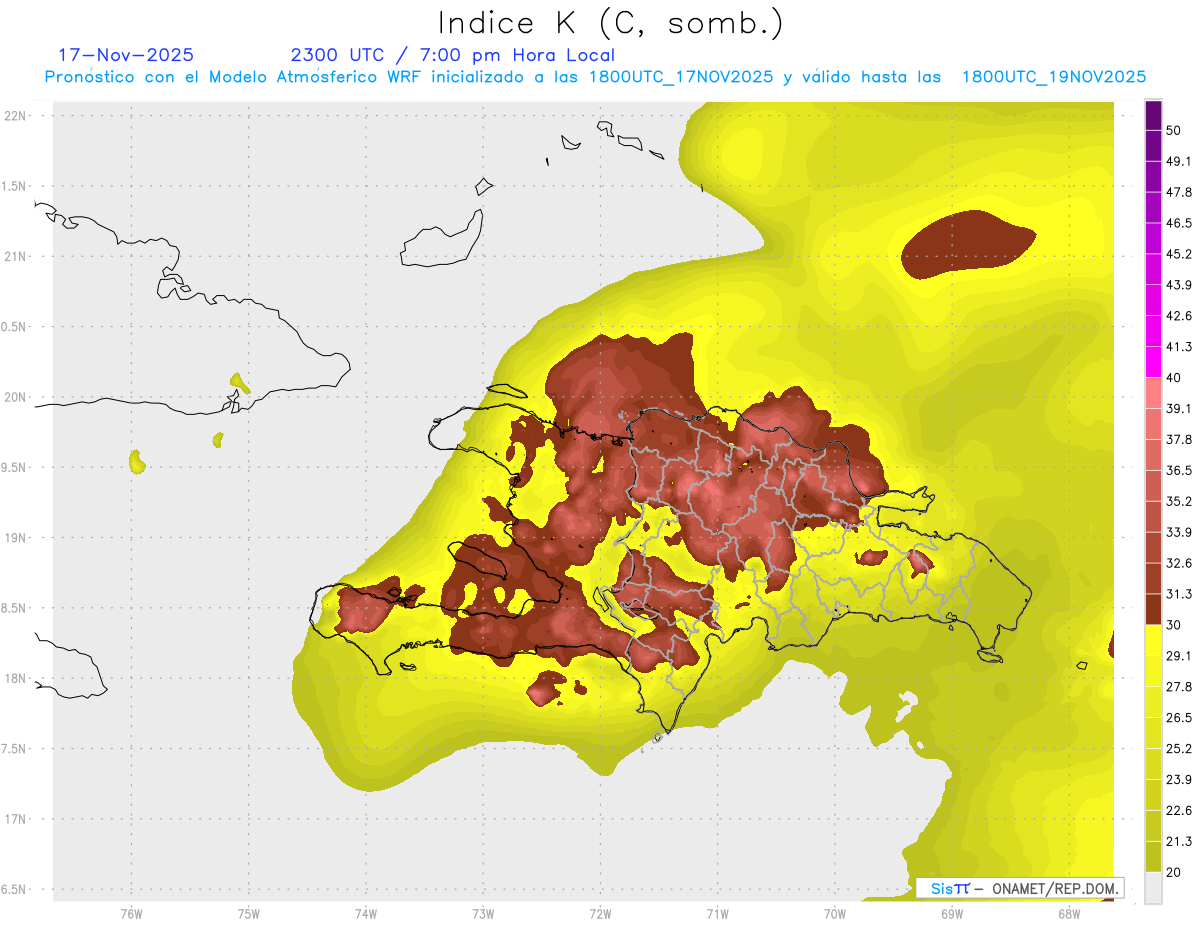Pick the "31.3" value on the color scale
Image resolution: width=1200 pixels, height=927 pixels.
1178,594
